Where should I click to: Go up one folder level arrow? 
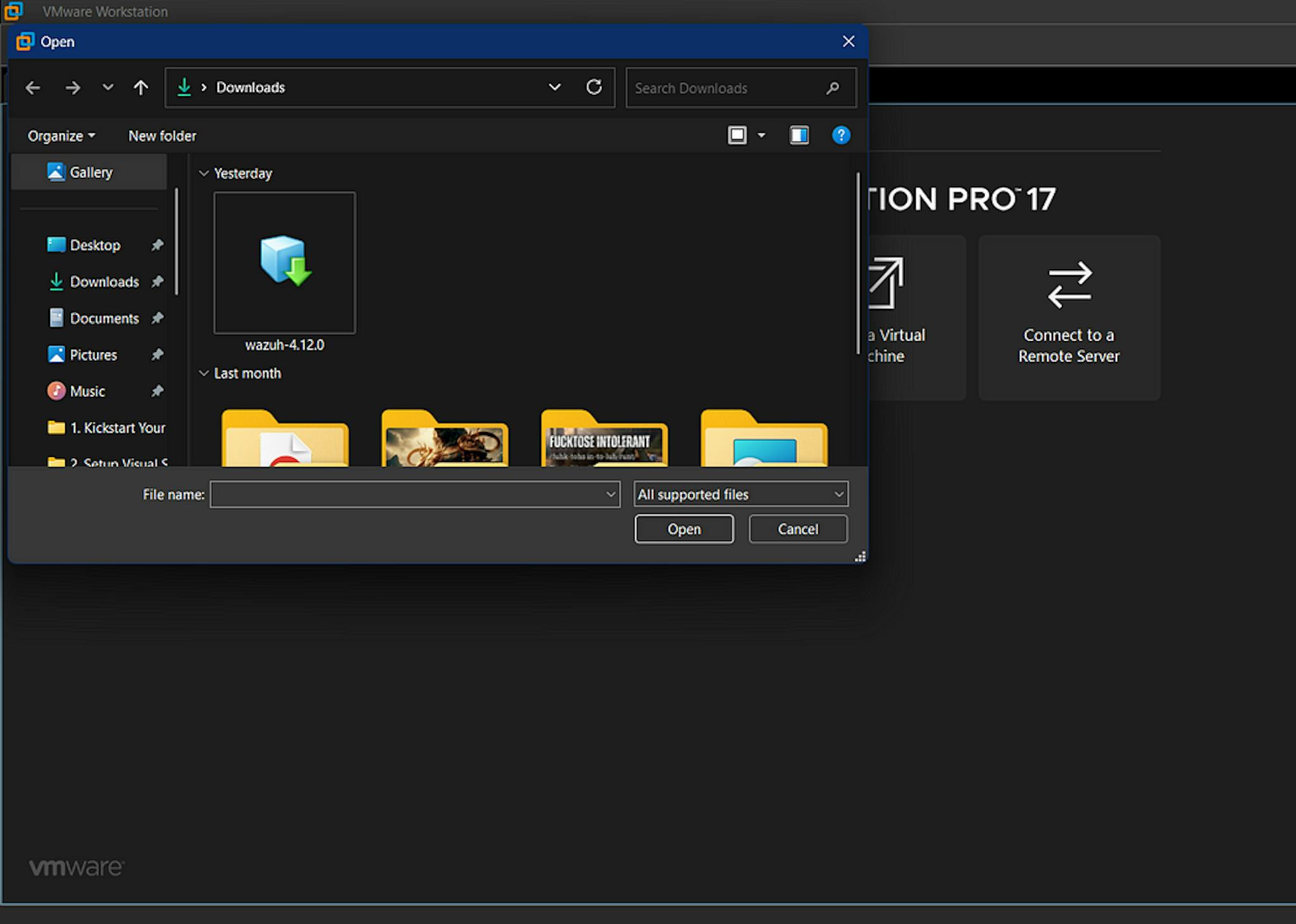(141, 87)
